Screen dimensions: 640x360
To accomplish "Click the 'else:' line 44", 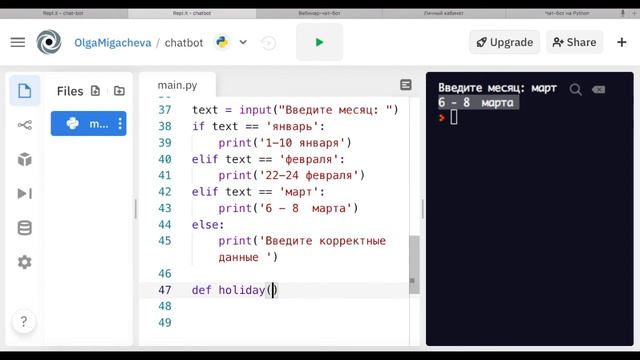I will [x=208, y=225].
